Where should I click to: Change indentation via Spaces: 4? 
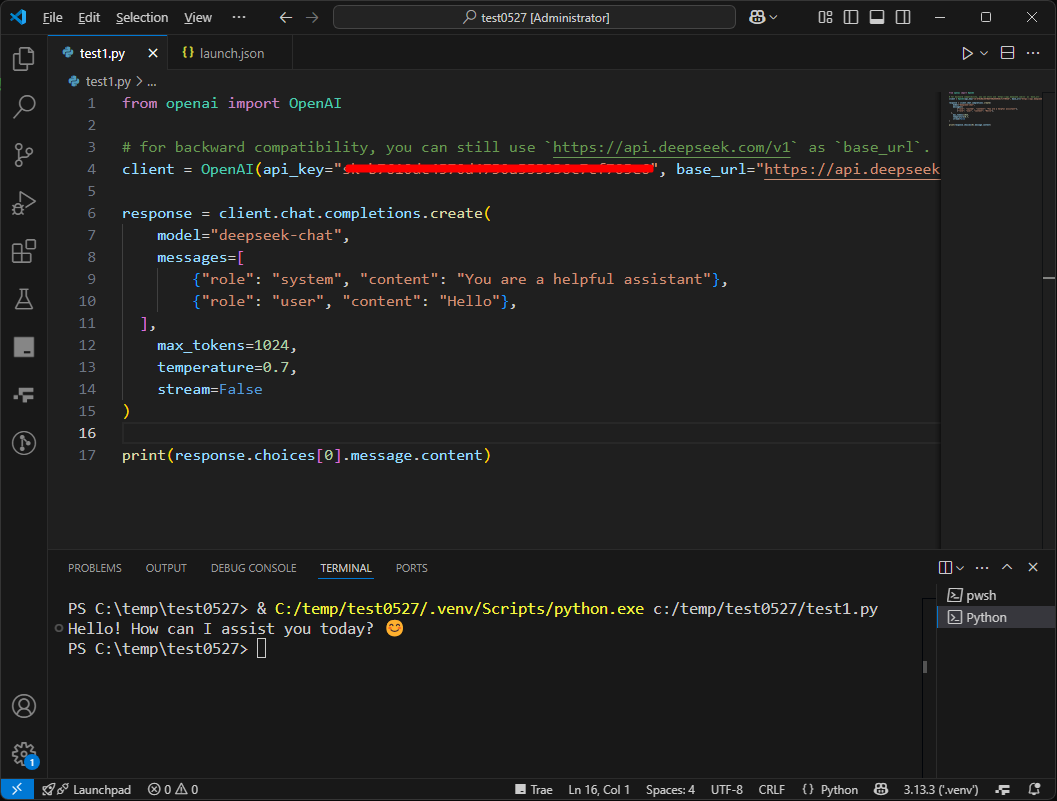[x=670, y=790]
